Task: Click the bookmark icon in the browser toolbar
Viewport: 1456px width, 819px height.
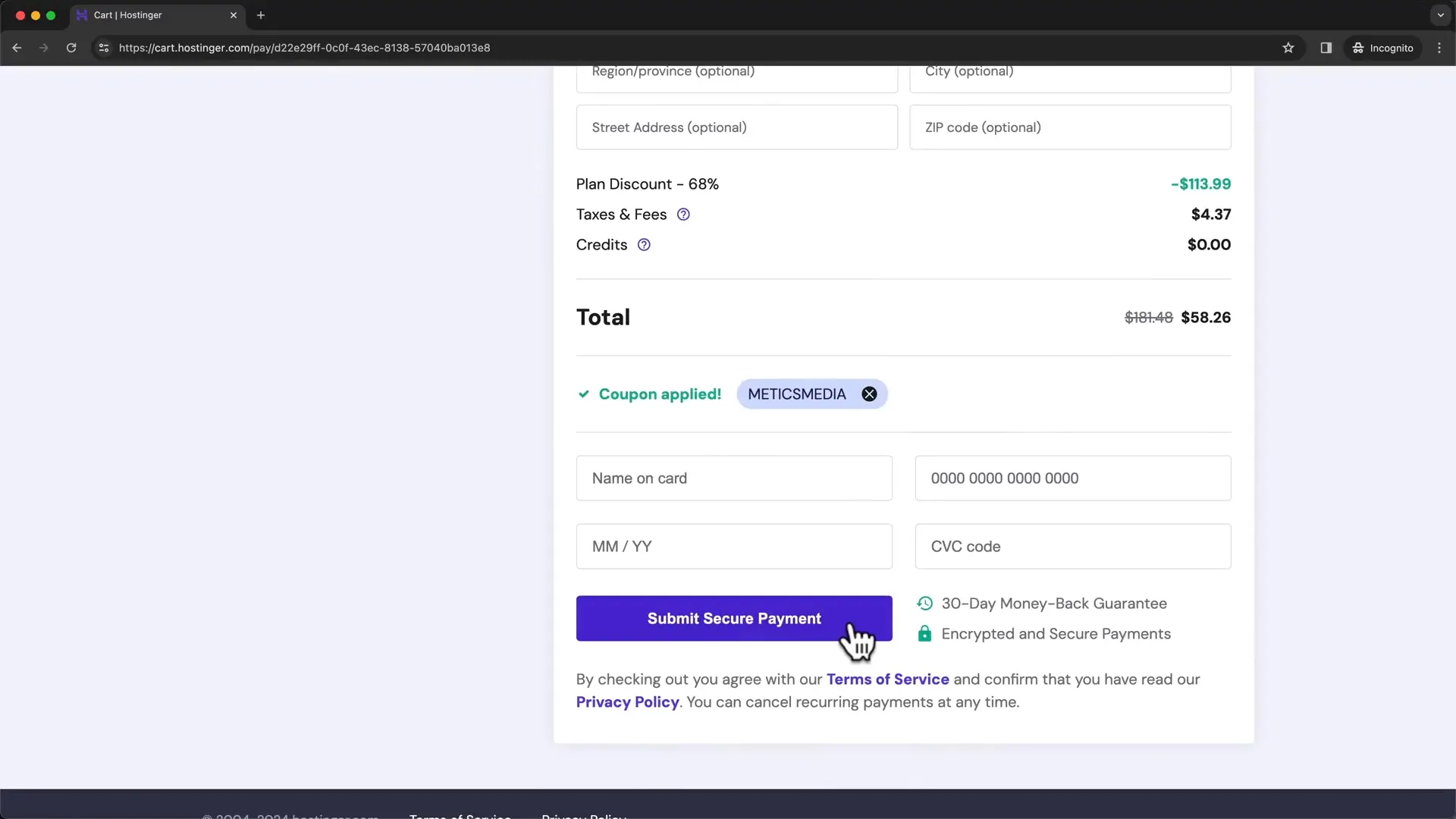Action: [x=1290, y=47]
